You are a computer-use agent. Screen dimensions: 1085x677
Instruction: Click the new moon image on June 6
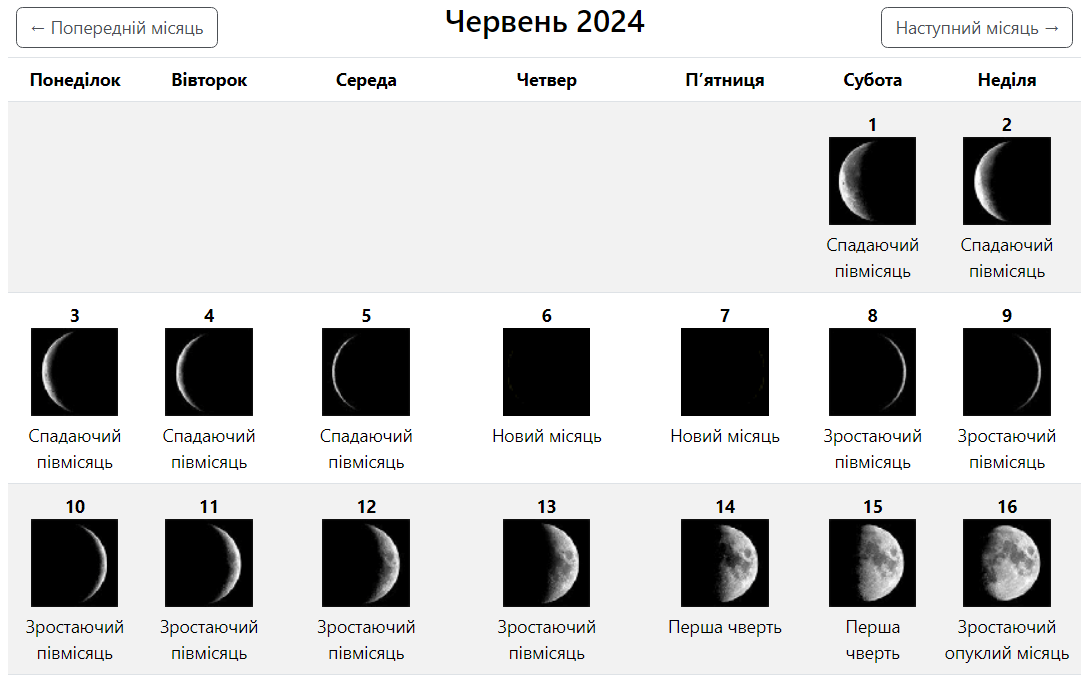click(546, 372)
